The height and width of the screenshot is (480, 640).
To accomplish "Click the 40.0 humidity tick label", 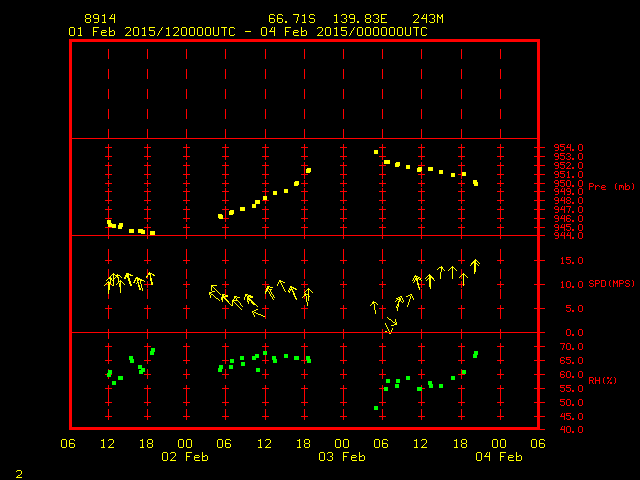I will (x=571, y=429).
